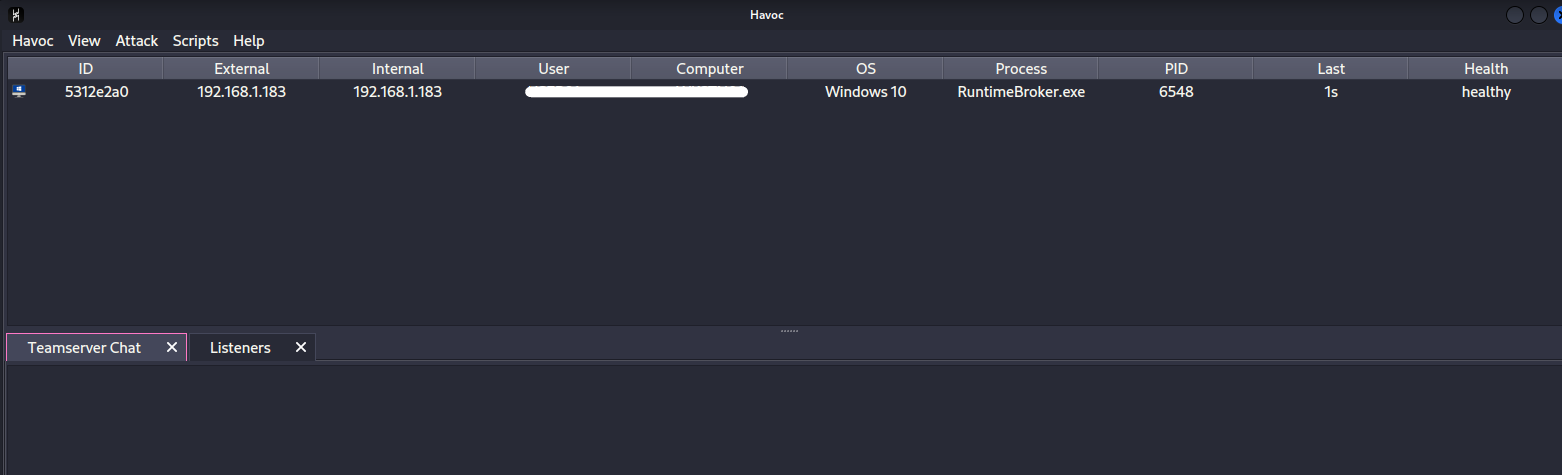
Task: Open the View menu
Action: 84,41
